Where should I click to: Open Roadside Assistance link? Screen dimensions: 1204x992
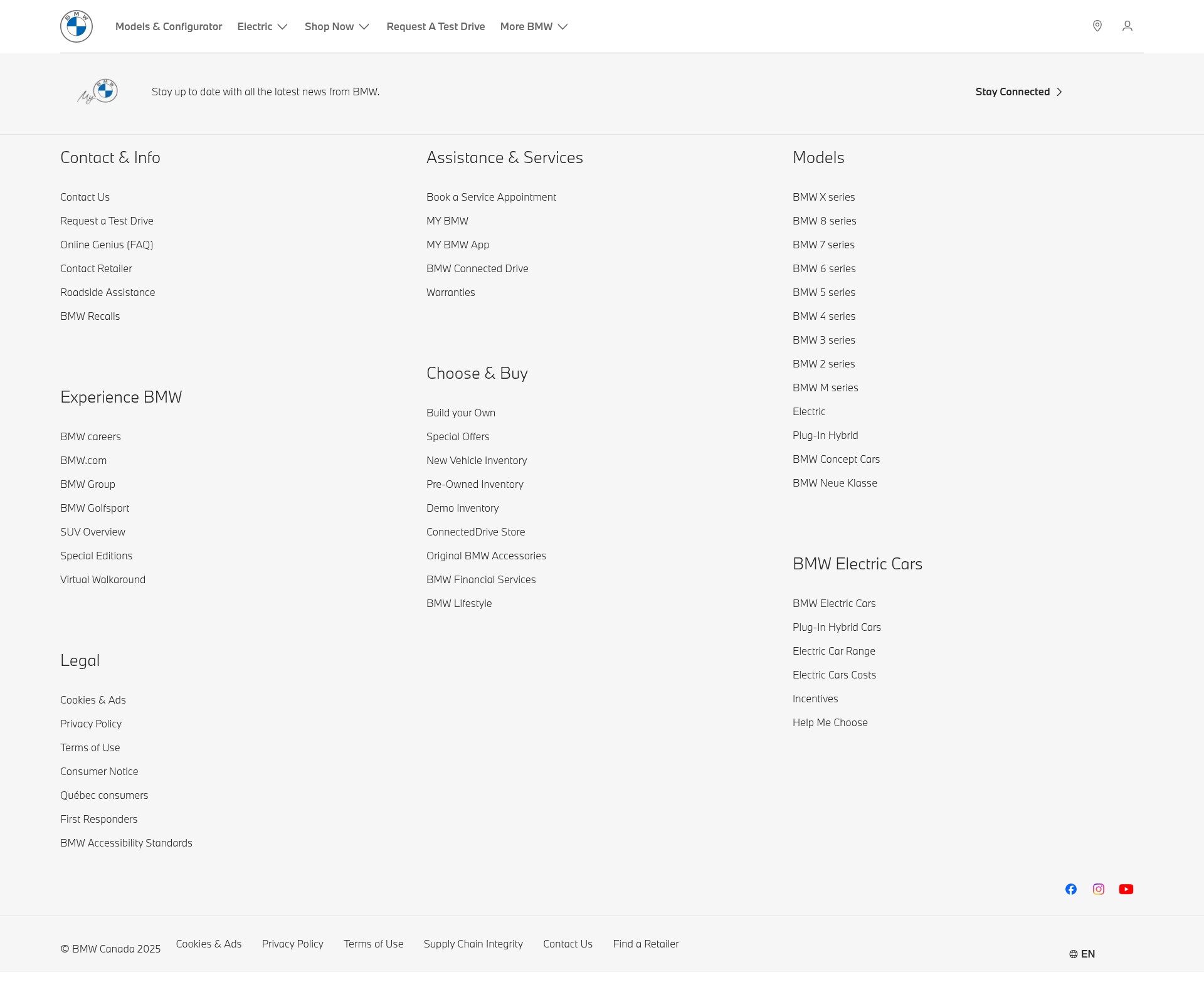pos(107,292)
